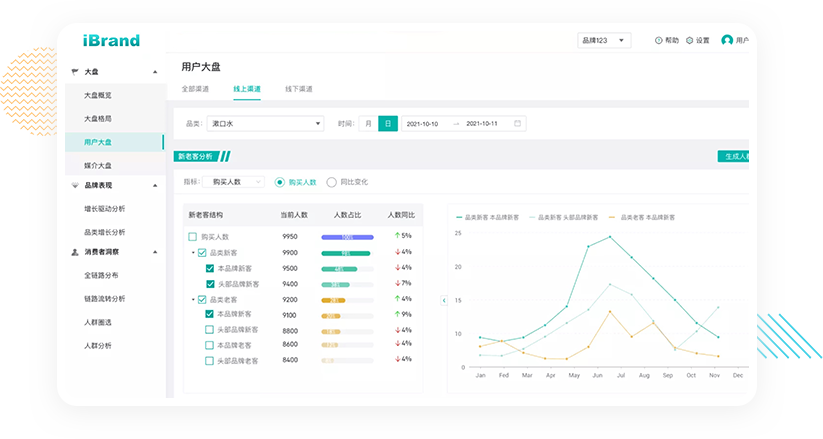Click the 人数同比 column header

point(401,215)
